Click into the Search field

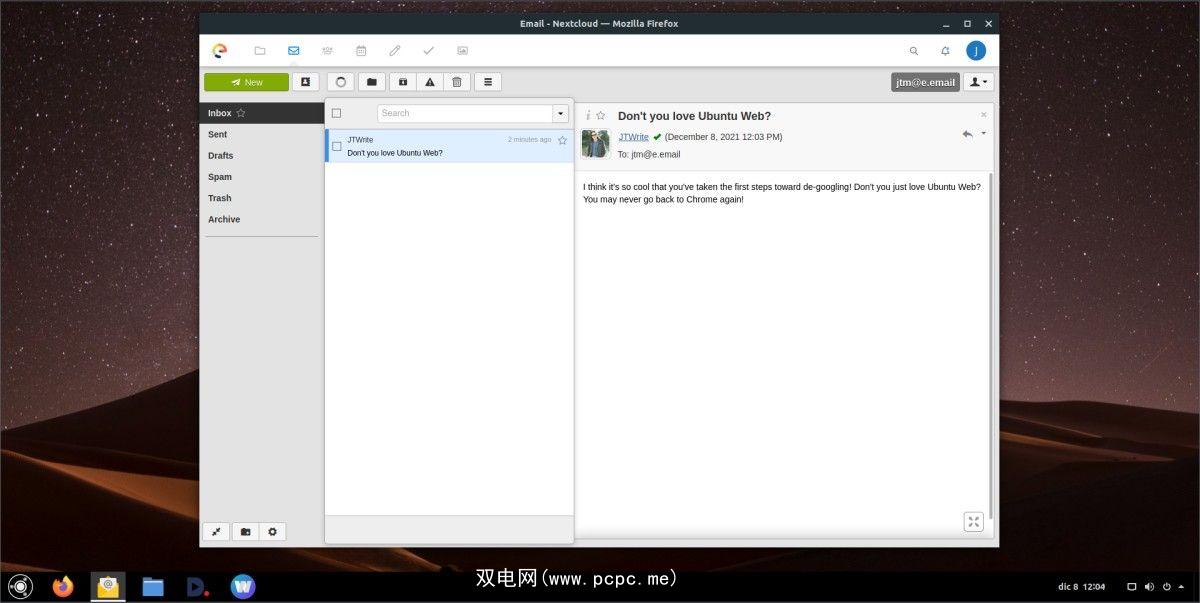[x=464, y=114]
